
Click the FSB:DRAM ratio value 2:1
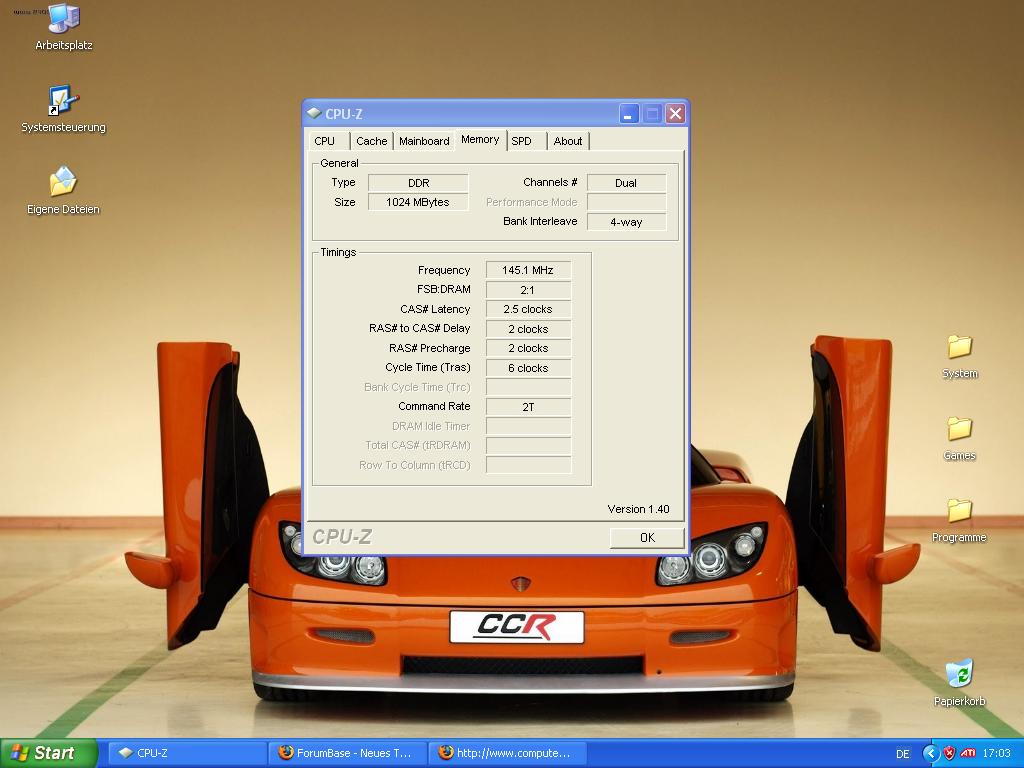[x=528, y=290]
